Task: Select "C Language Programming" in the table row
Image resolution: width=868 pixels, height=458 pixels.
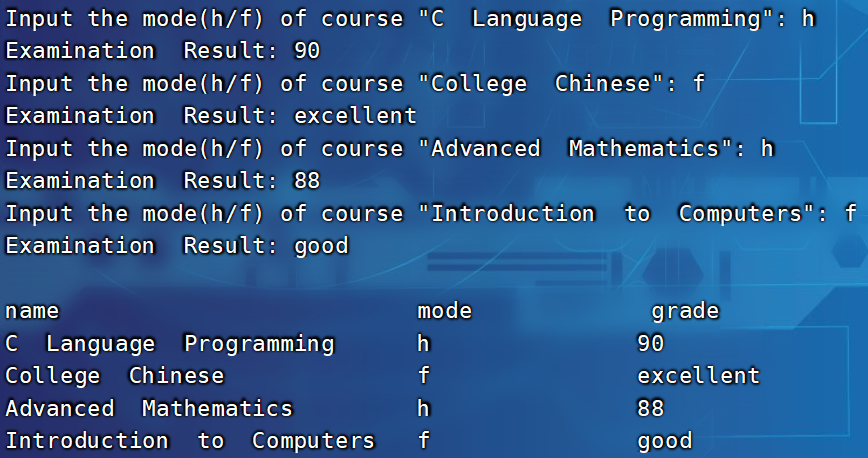Action: [170, 344]
